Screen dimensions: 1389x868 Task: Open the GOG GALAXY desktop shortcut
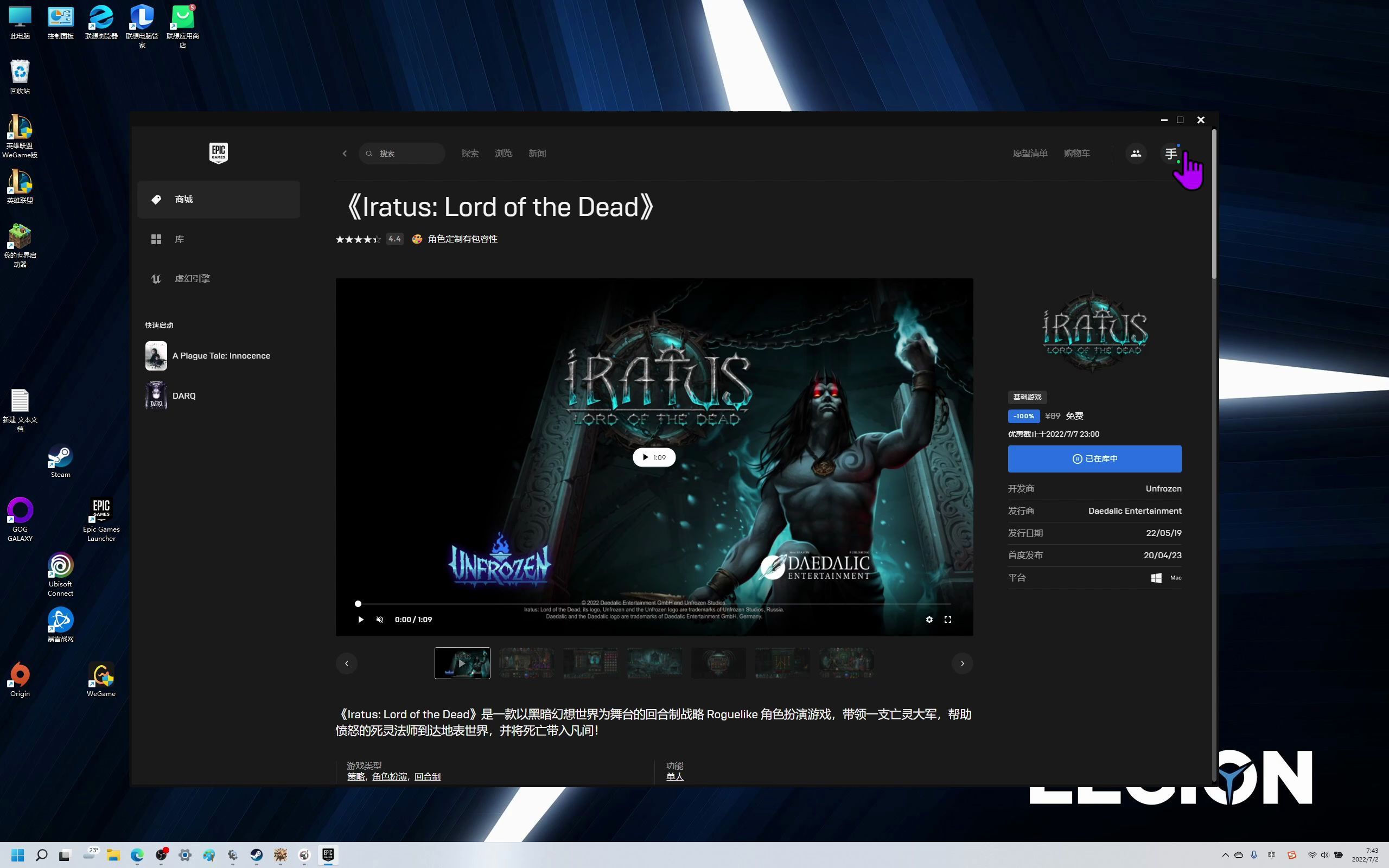(x=20, y=520)
